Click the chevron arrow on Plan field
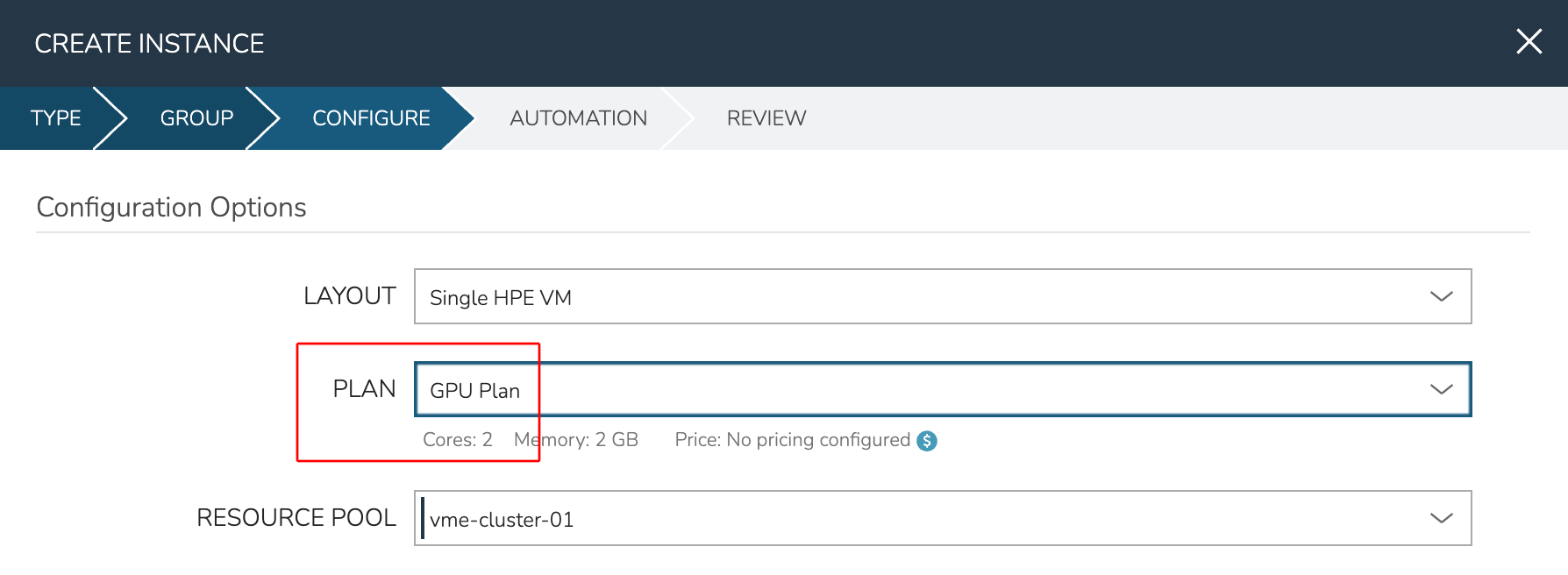1568x575 pixels. click(x=1441, y=390)
